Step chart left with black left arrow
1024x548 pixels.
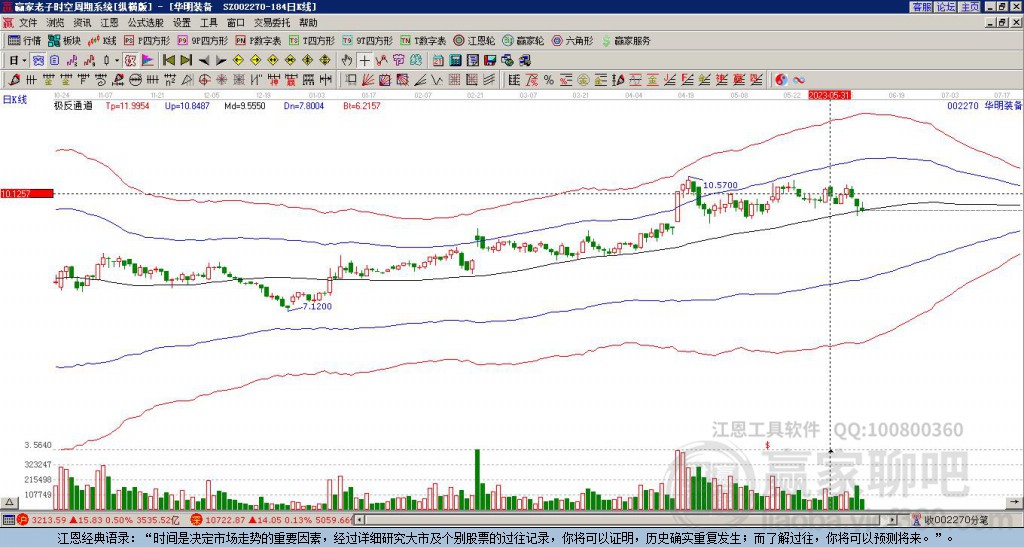[203, 61]
